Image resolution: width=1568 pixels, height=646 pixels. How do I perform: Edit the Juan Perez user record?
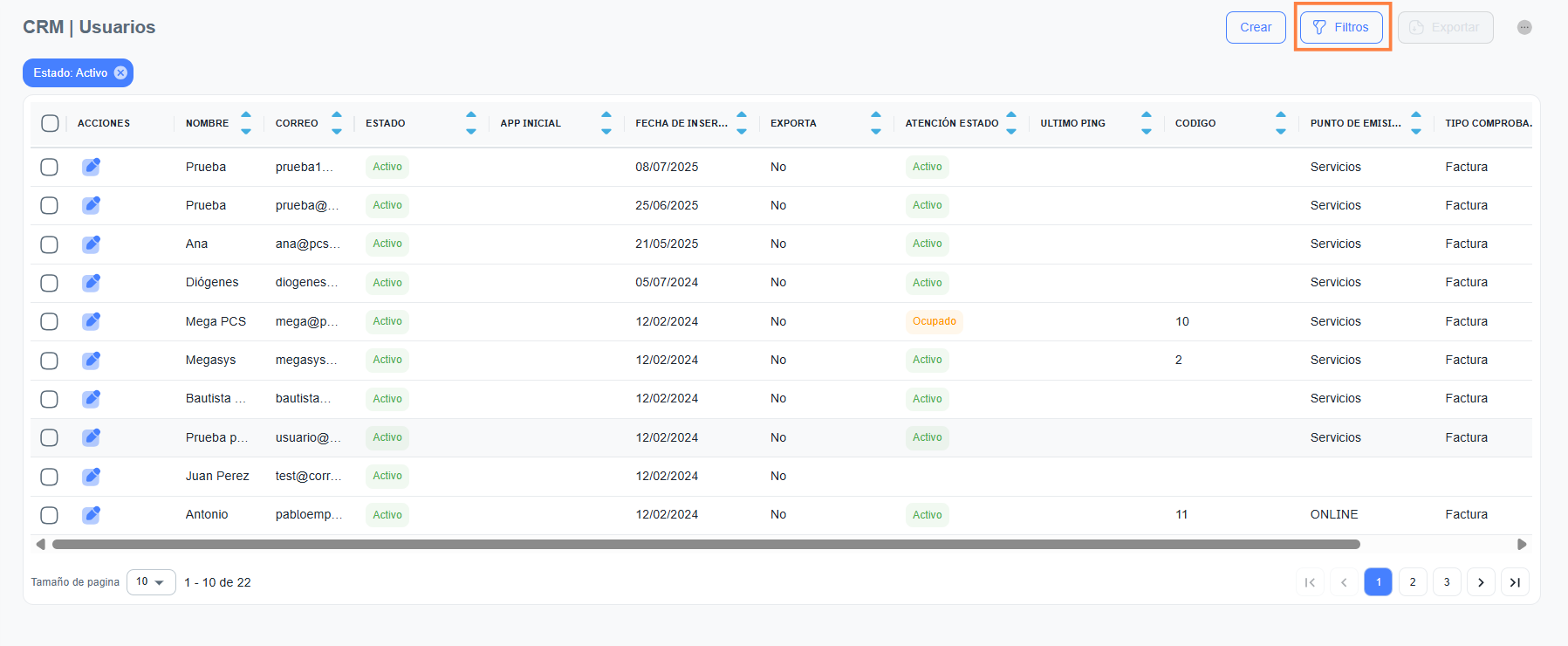[91, 476]
